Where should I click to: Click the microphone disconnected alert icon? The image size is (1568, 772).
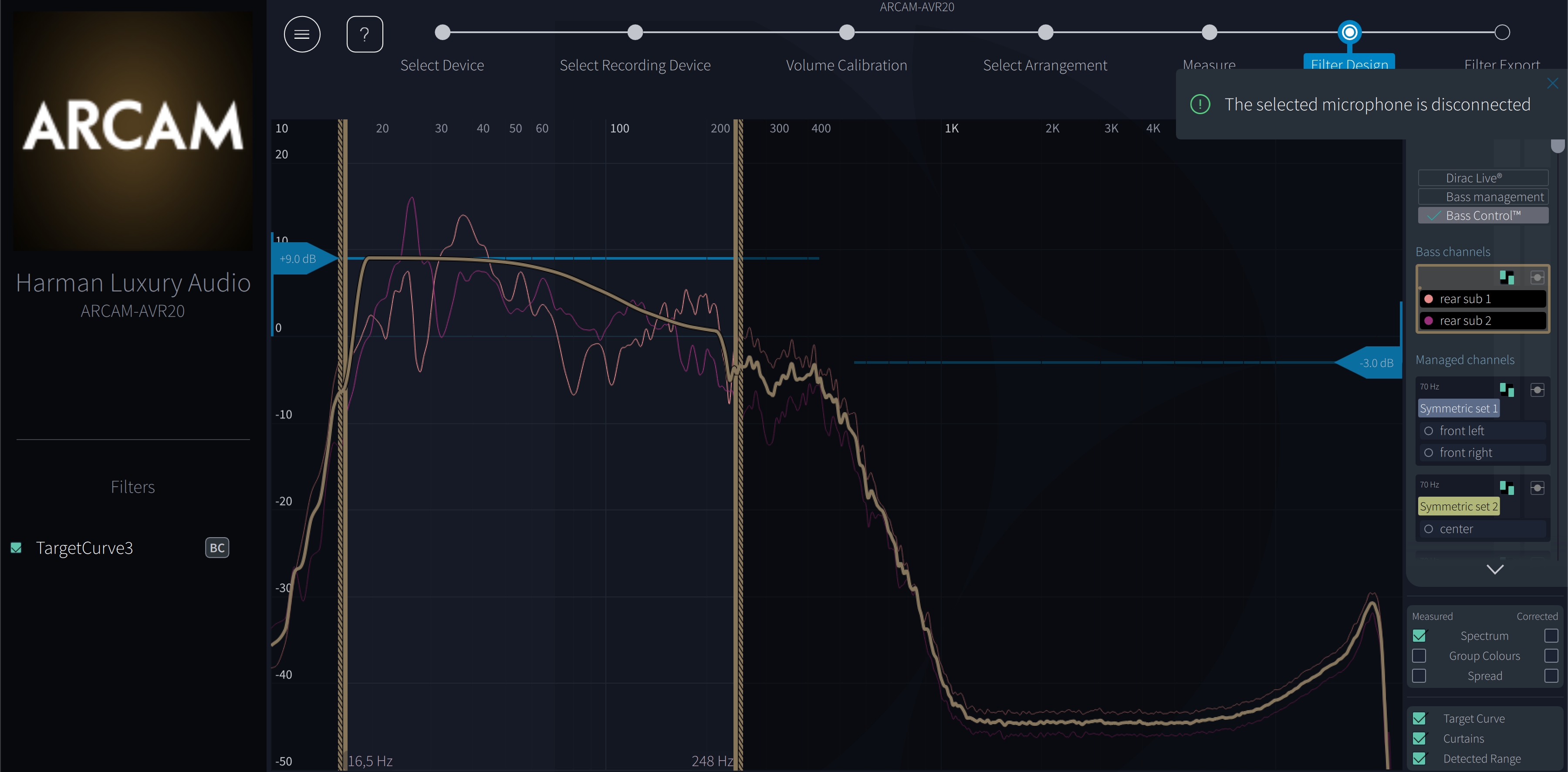tap(1200, 104)
